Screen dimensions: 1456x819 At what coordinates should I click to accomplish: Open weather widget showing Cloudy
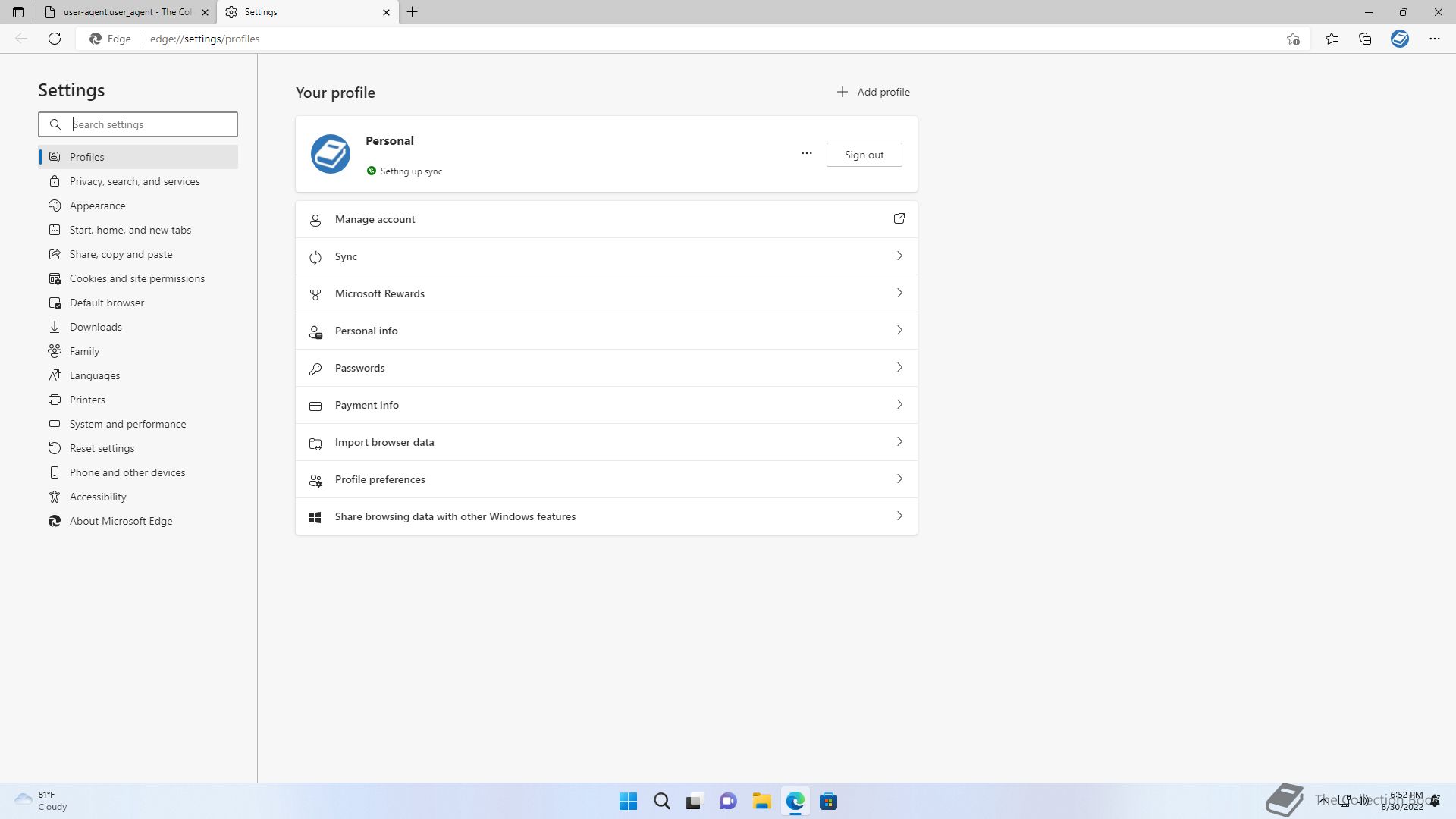coord(42,801)
